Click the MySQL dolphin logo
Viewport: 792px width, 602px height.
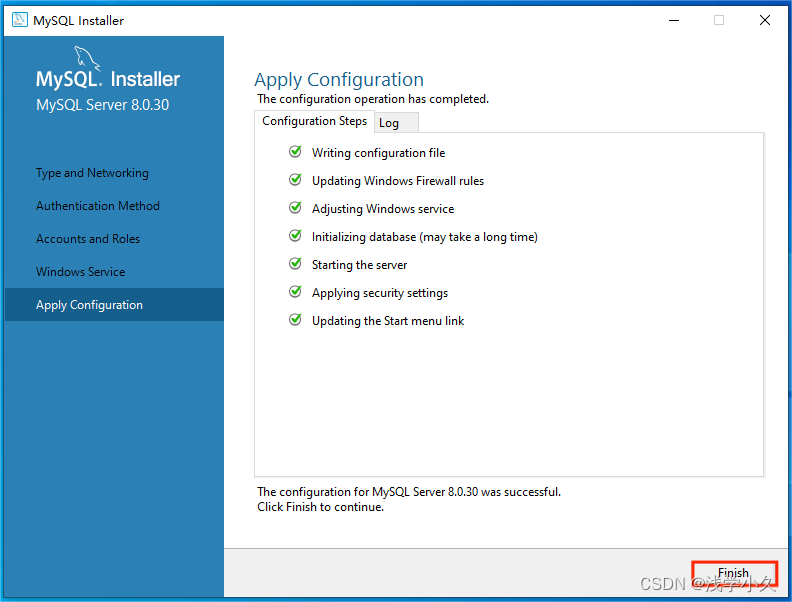click(87, 59)
